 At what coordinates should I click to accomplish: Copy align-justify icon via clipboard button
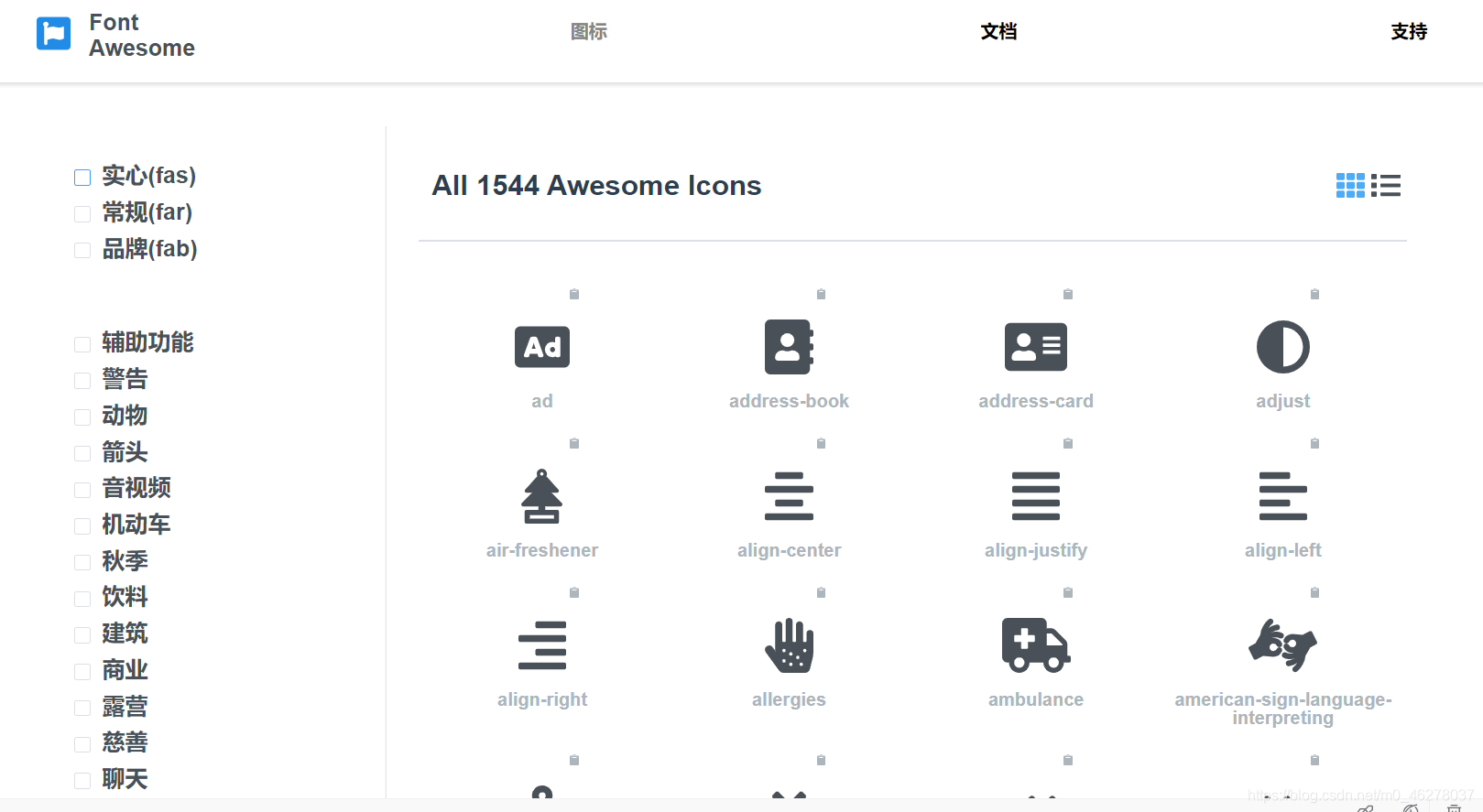coord(1068,443)
